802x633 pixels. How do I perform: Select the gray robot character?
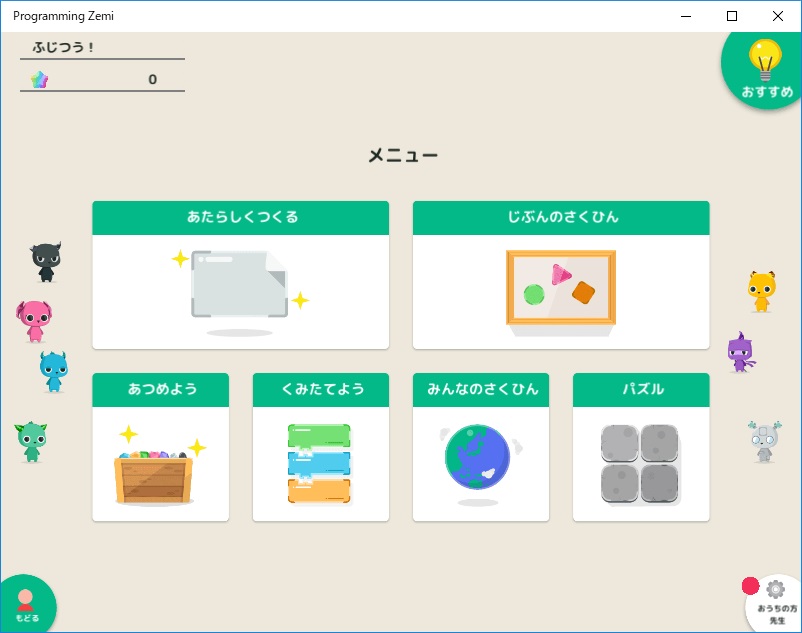click(764, 441)
